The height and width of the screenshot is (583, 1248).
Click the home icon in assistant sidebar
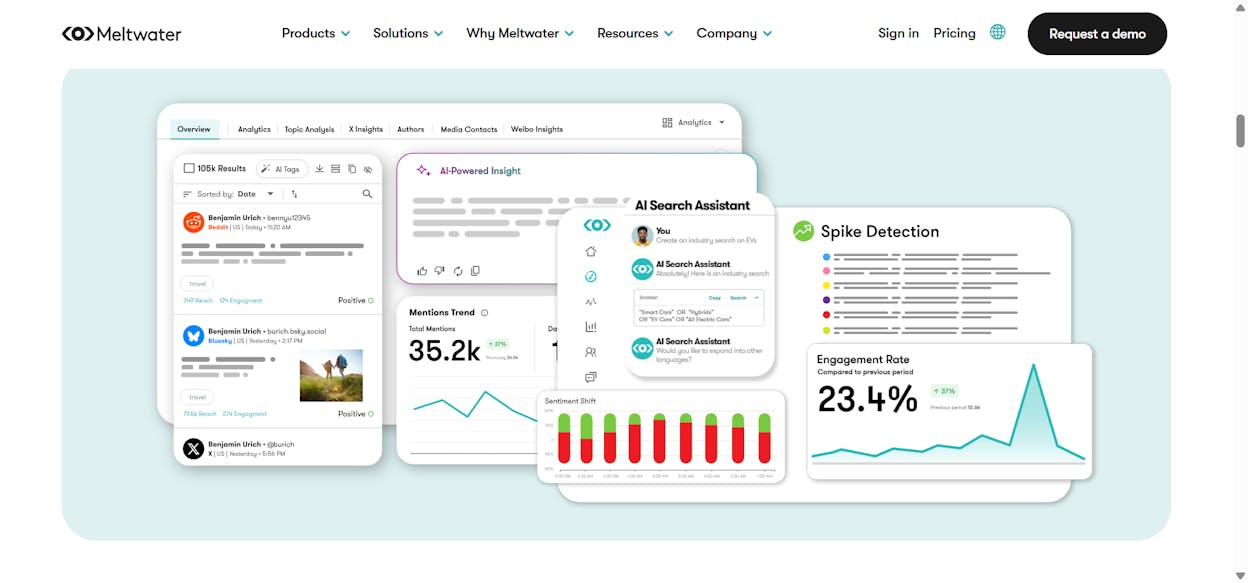coord(591,252)
